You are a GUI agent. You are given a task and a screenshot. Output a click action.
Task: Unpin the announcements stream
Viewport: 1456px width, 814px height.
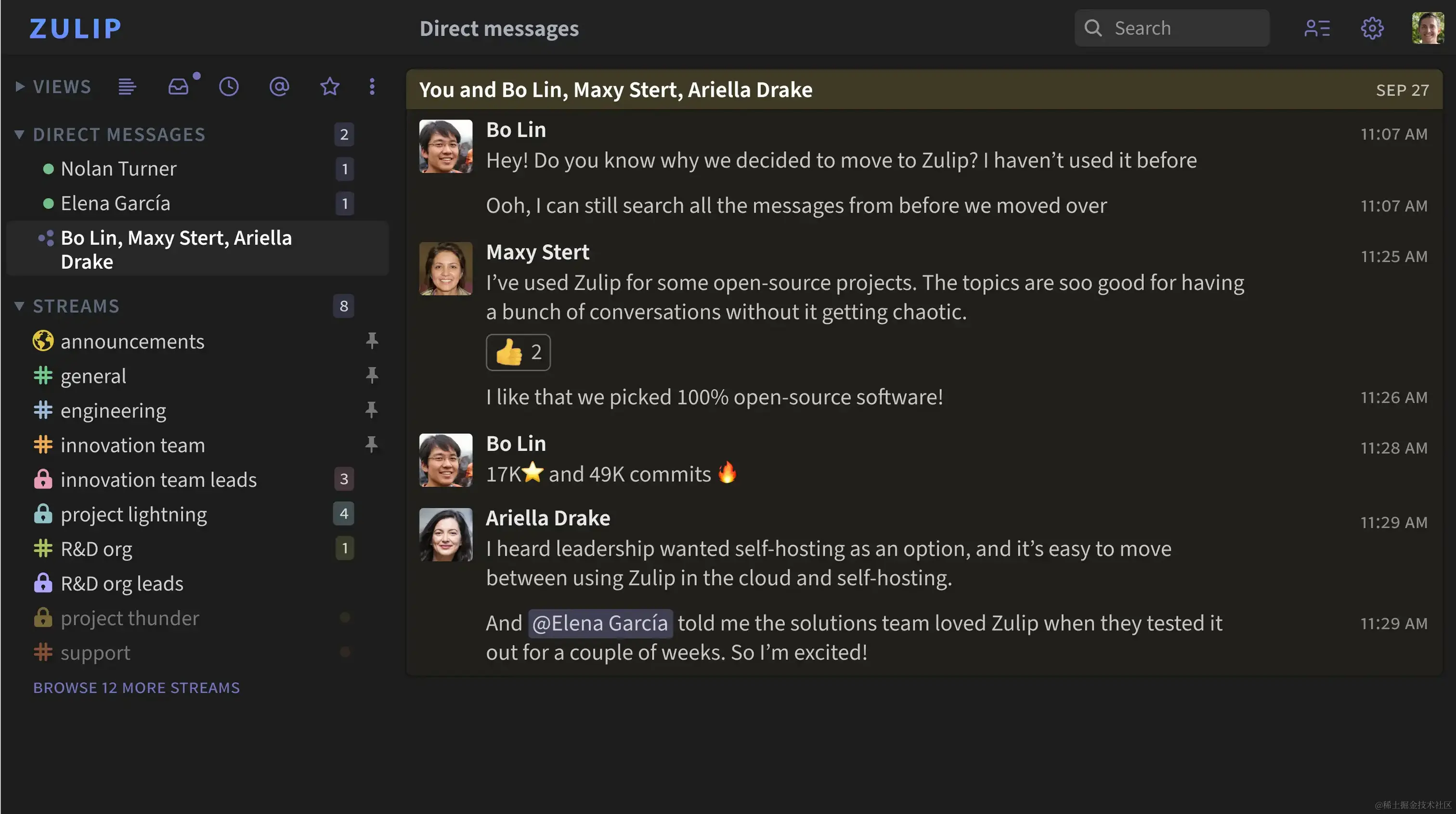click(x=371, y=341)
